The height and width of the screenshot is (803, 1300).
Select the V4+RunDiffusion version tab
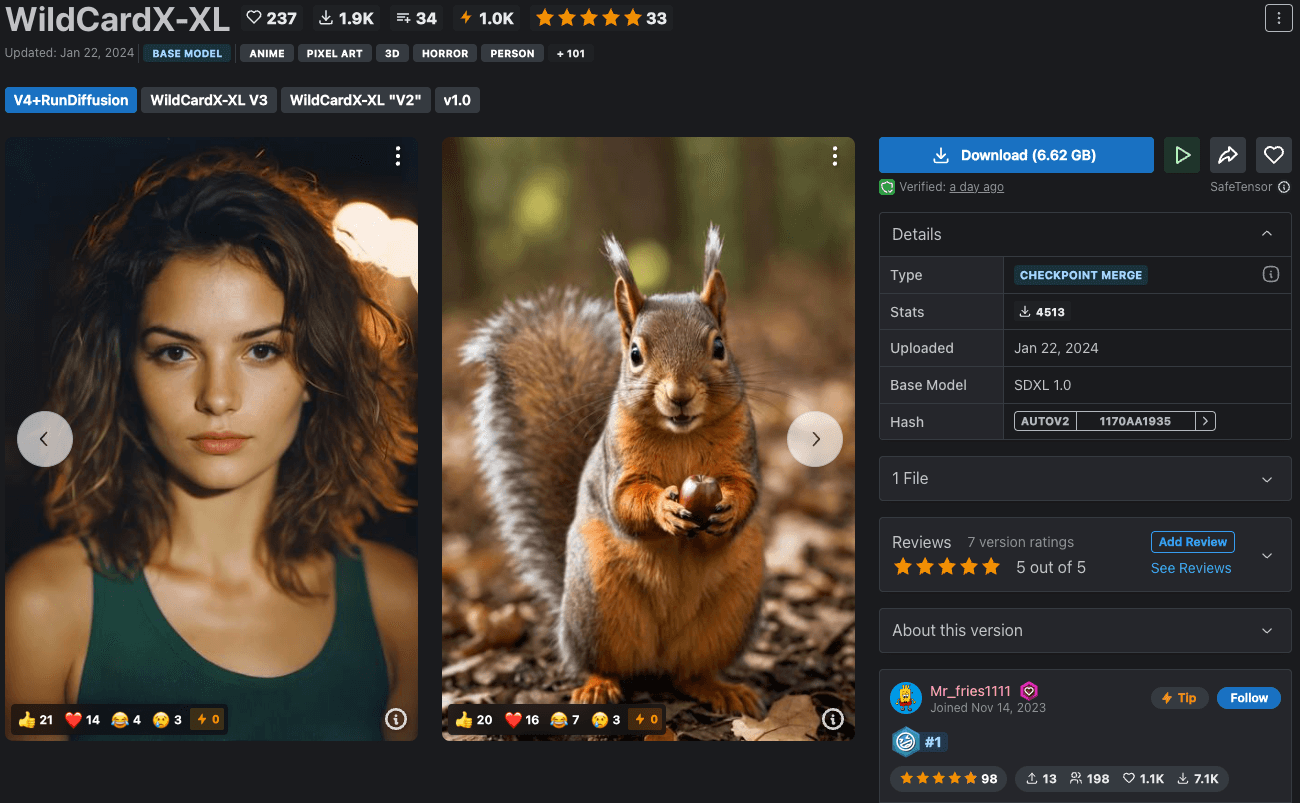coord(71,100)
